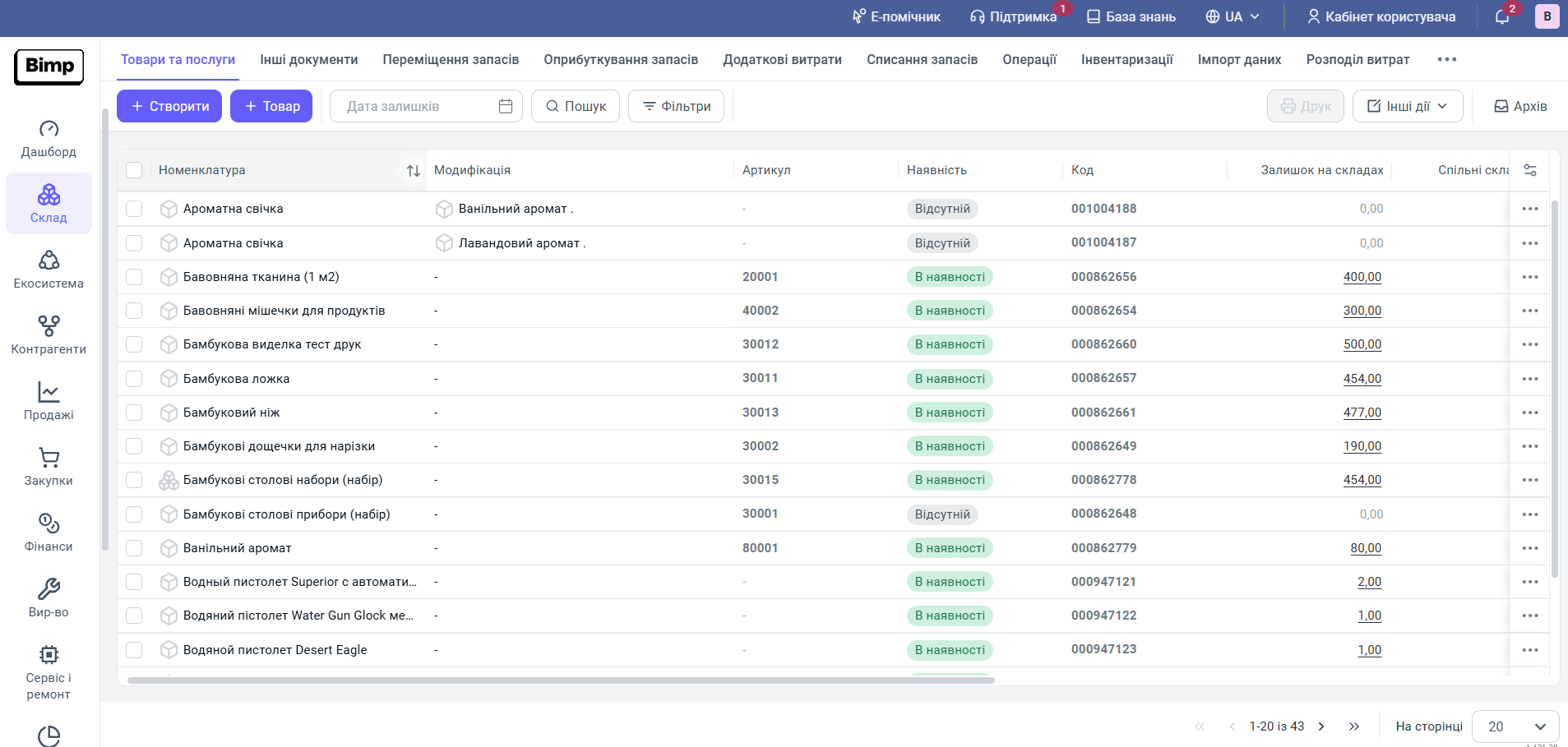Expand the Інші дії dropdown
1568x747 pixels.
1408,106
